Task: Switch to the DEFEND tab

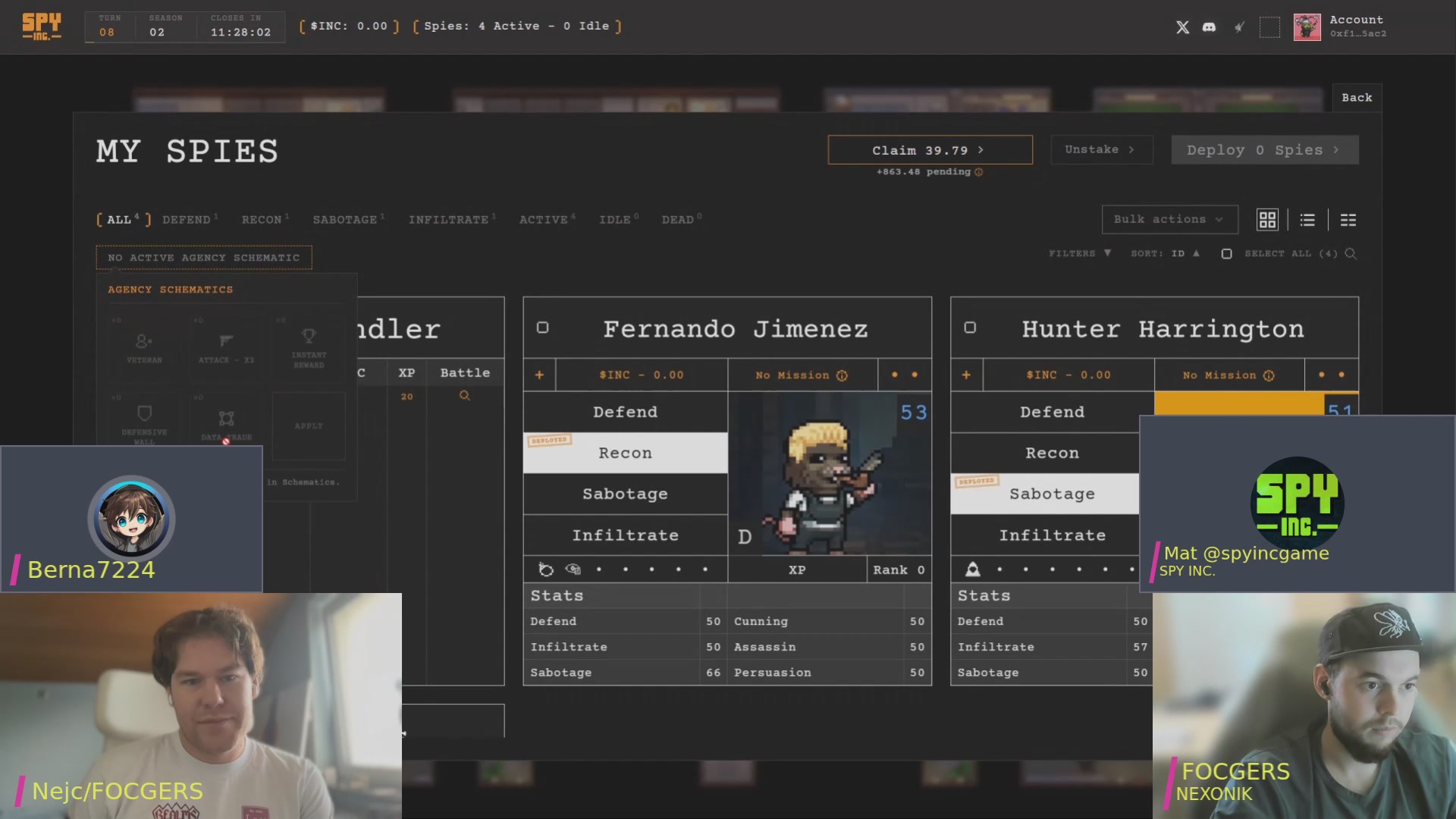Action: [x=190, y=220]
